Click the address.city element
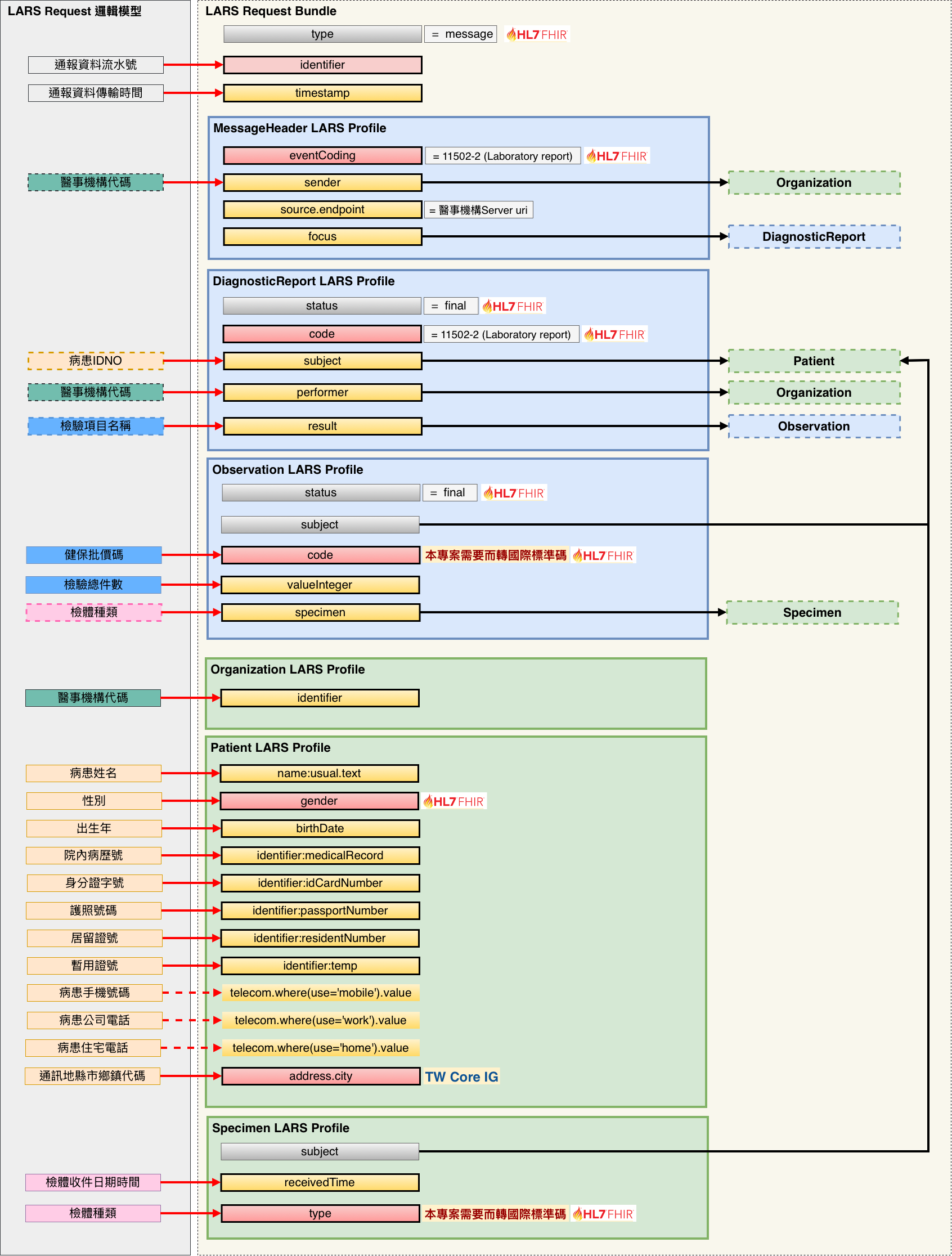 tap(321, 1076)
